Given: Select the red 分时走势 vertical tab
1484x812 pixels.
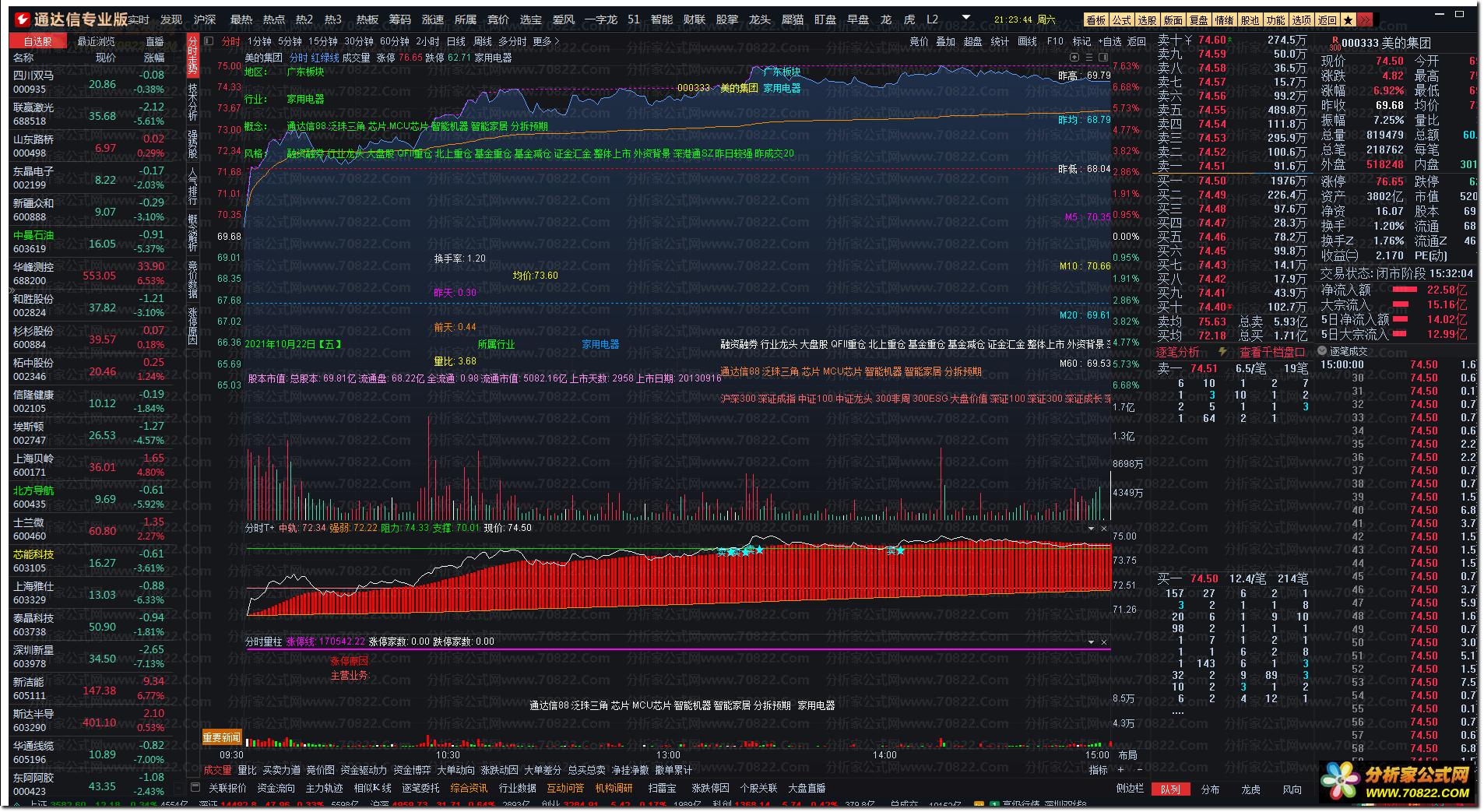Looking at the screenshot, I should 193,56.
